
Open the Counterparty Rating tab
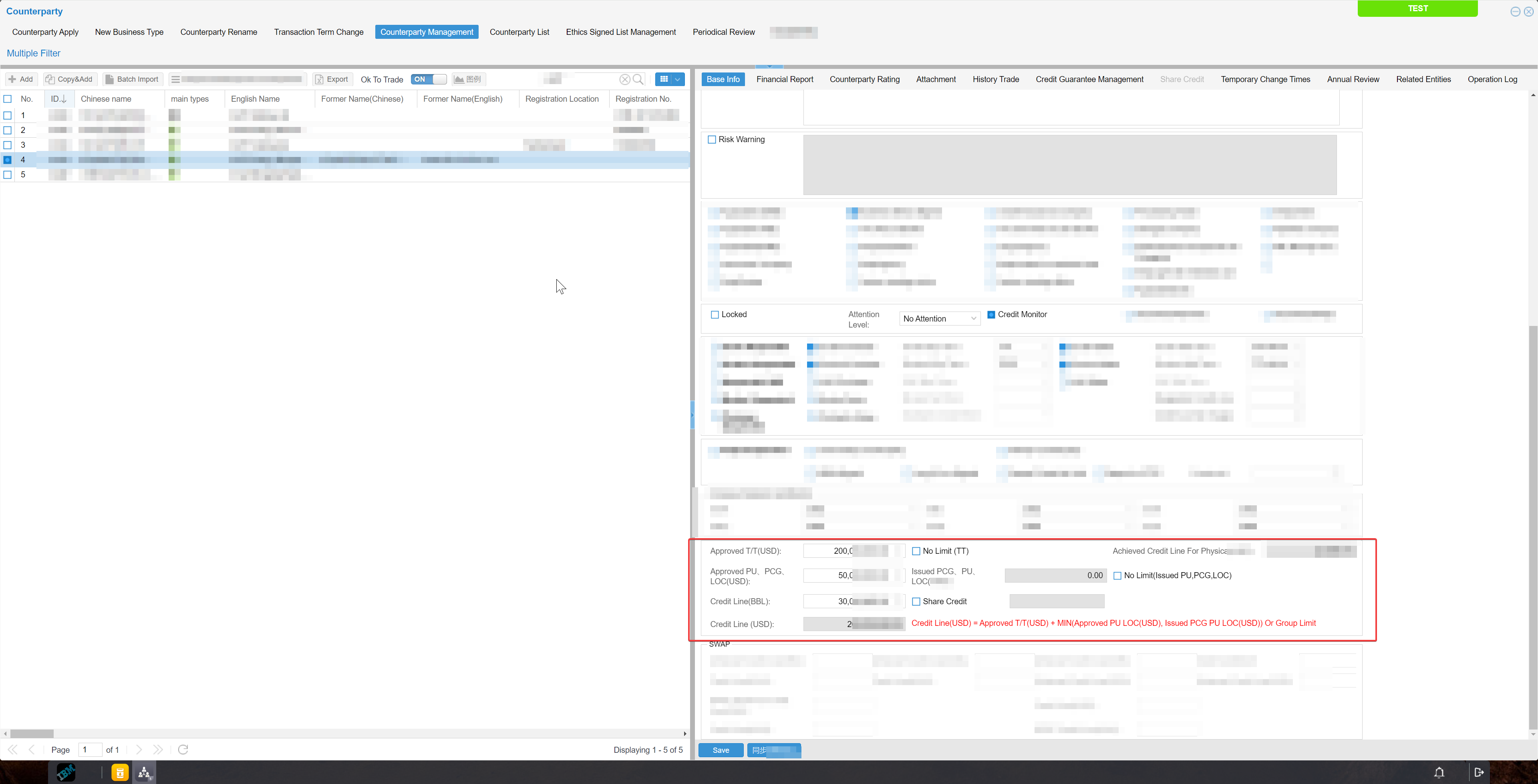click(x=864, y=79)
